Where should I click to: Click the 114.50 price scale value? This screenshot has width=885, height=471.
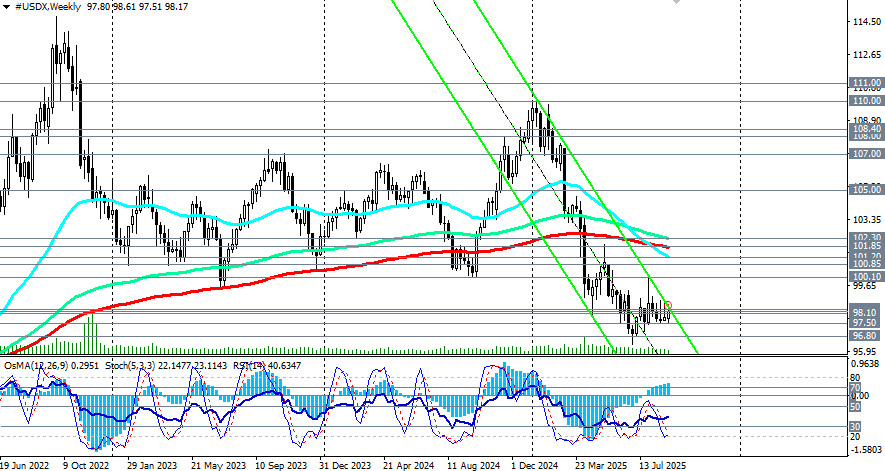click(x=868, y=21)
